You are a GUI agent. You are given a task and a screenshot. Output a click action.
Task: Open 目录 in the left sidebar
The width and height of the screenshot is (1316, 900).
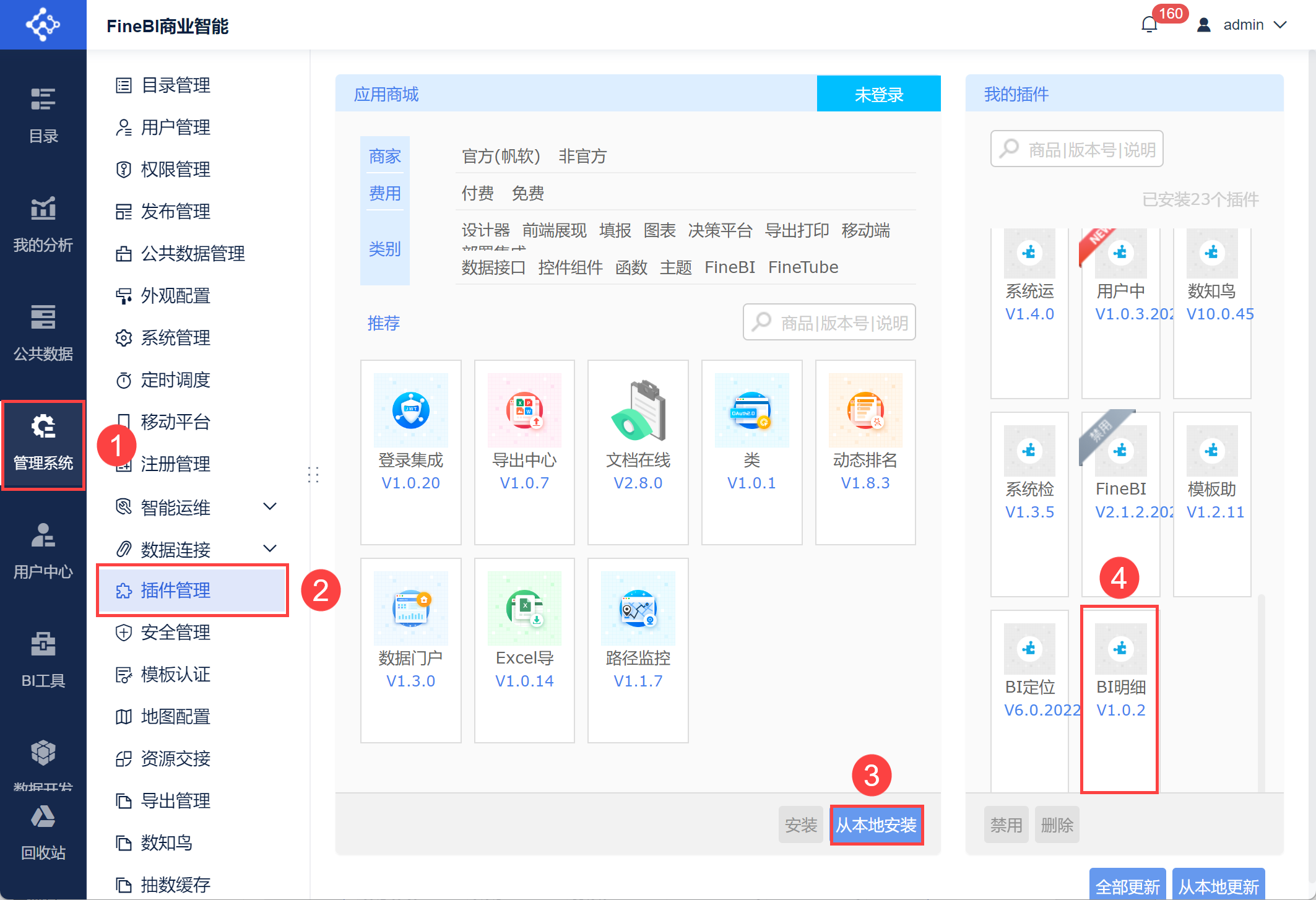click(x=43, y=116)
